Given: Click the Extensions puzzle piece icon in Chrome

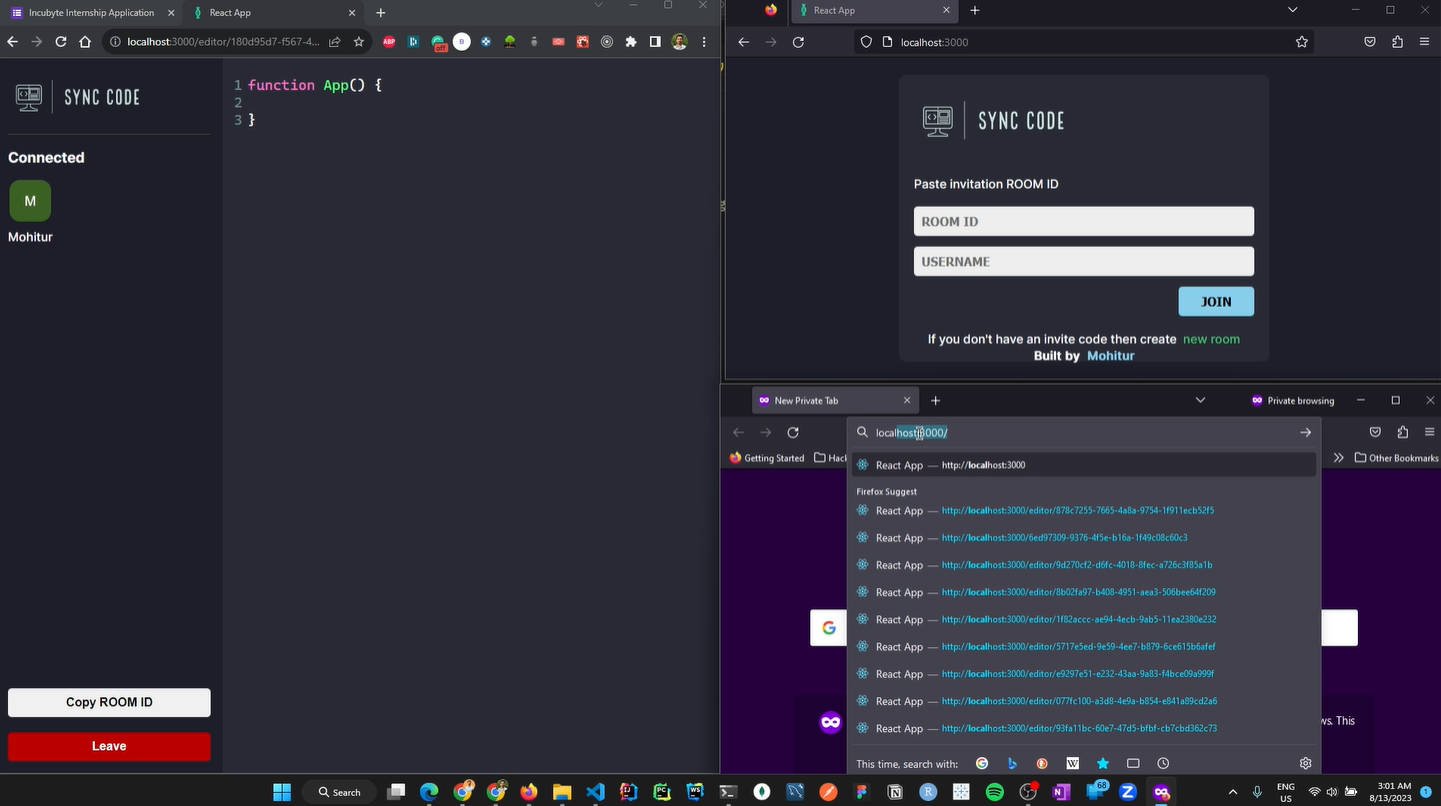Looking at the screenshot, I should [630, 41].
